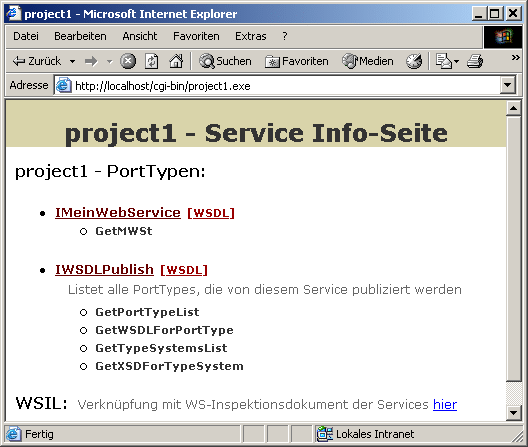Click the Zurück back arrow button
This screenshot has height=447, width=528.
pos(37,61)
